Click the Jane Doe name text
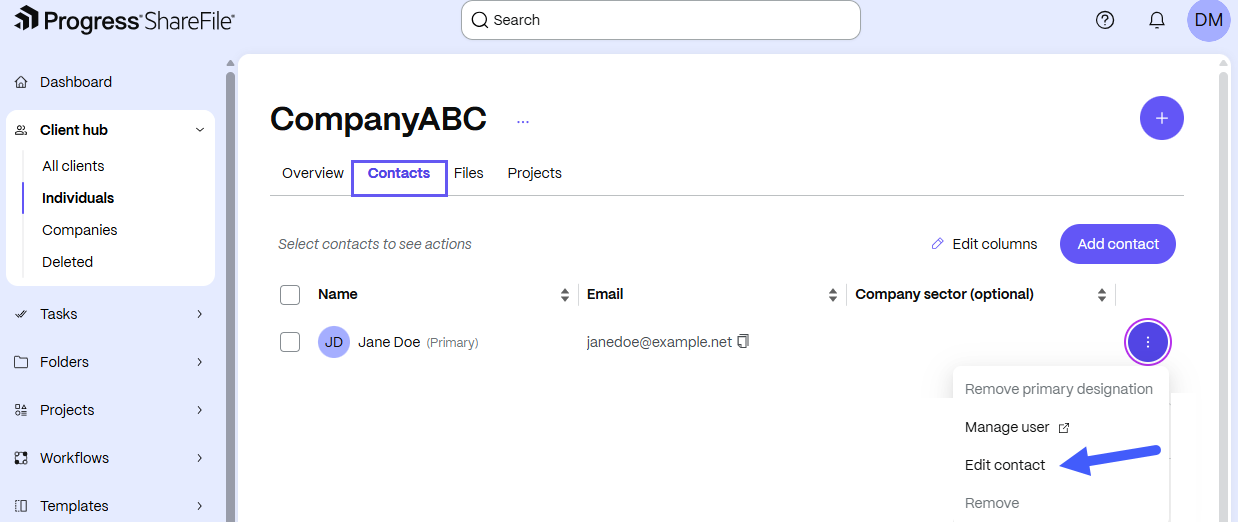The width and height of the screenshot is (1238, 522). [389, 342]
